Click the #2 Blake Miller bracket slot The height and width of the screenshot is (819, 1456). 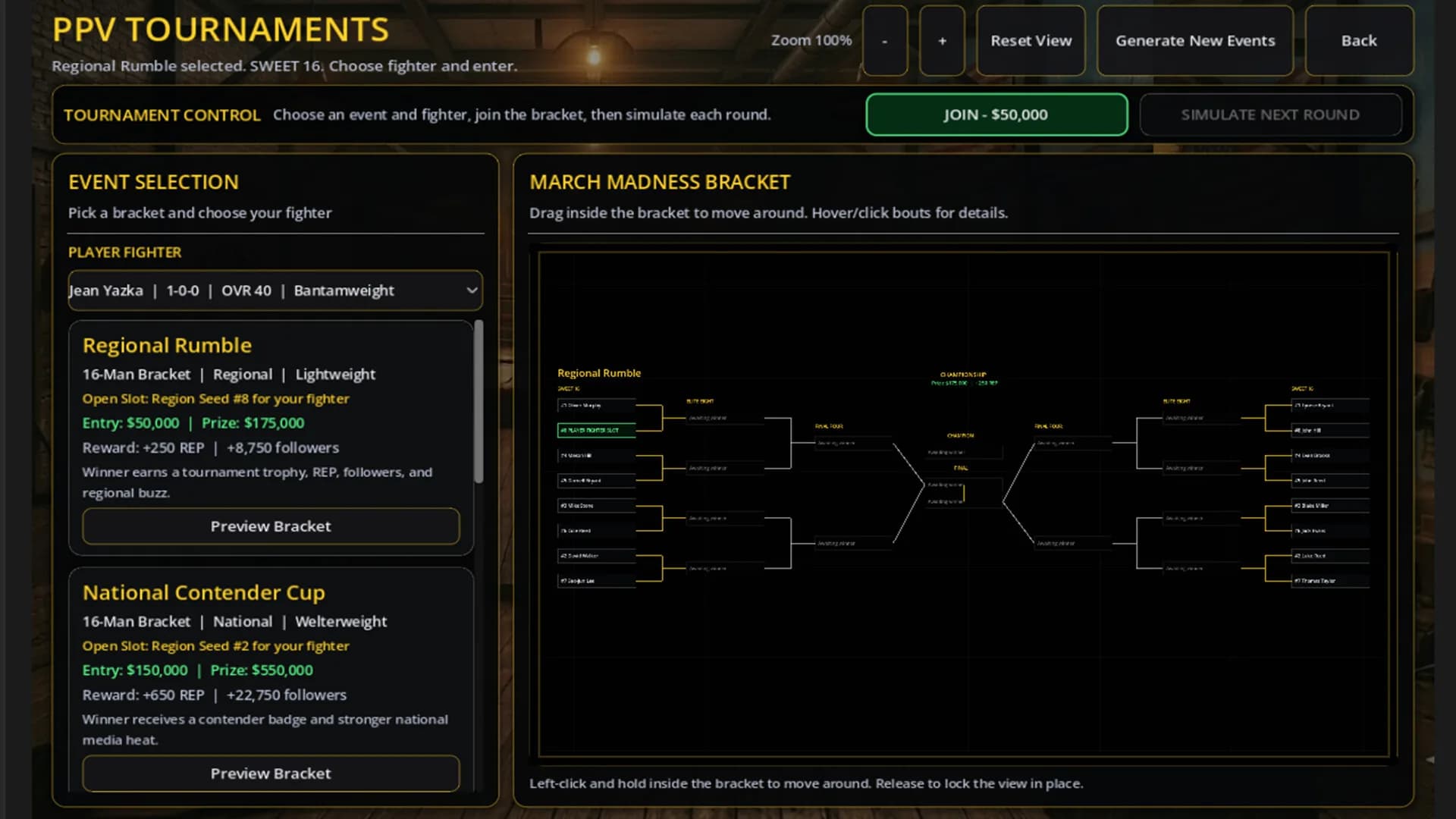pos(1330,505)
